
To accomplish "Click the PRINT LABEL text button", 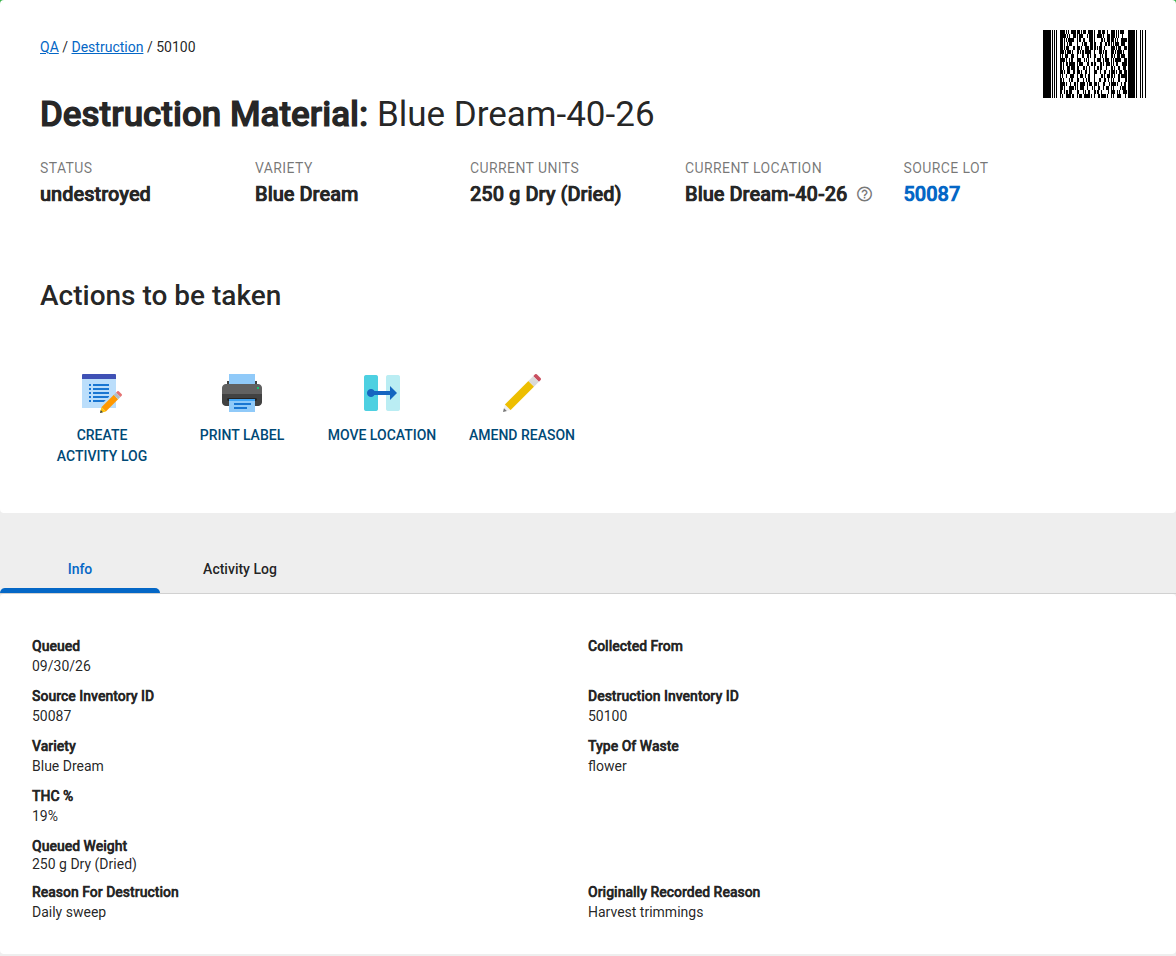I will [242, 435].
